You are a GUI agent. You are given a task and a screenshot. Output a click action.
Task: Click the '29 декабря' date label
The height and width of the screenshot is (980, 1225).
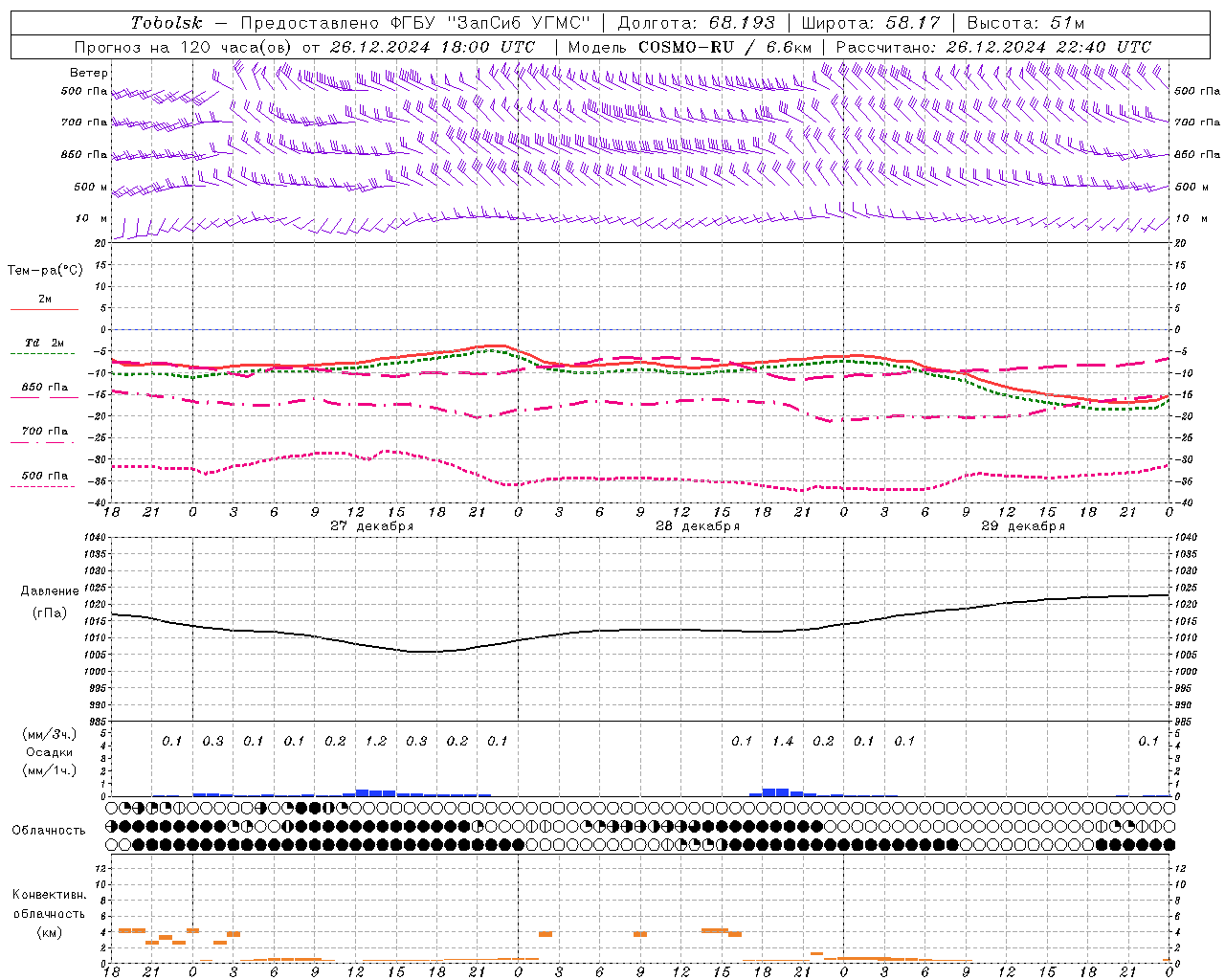pos(1023,526)
